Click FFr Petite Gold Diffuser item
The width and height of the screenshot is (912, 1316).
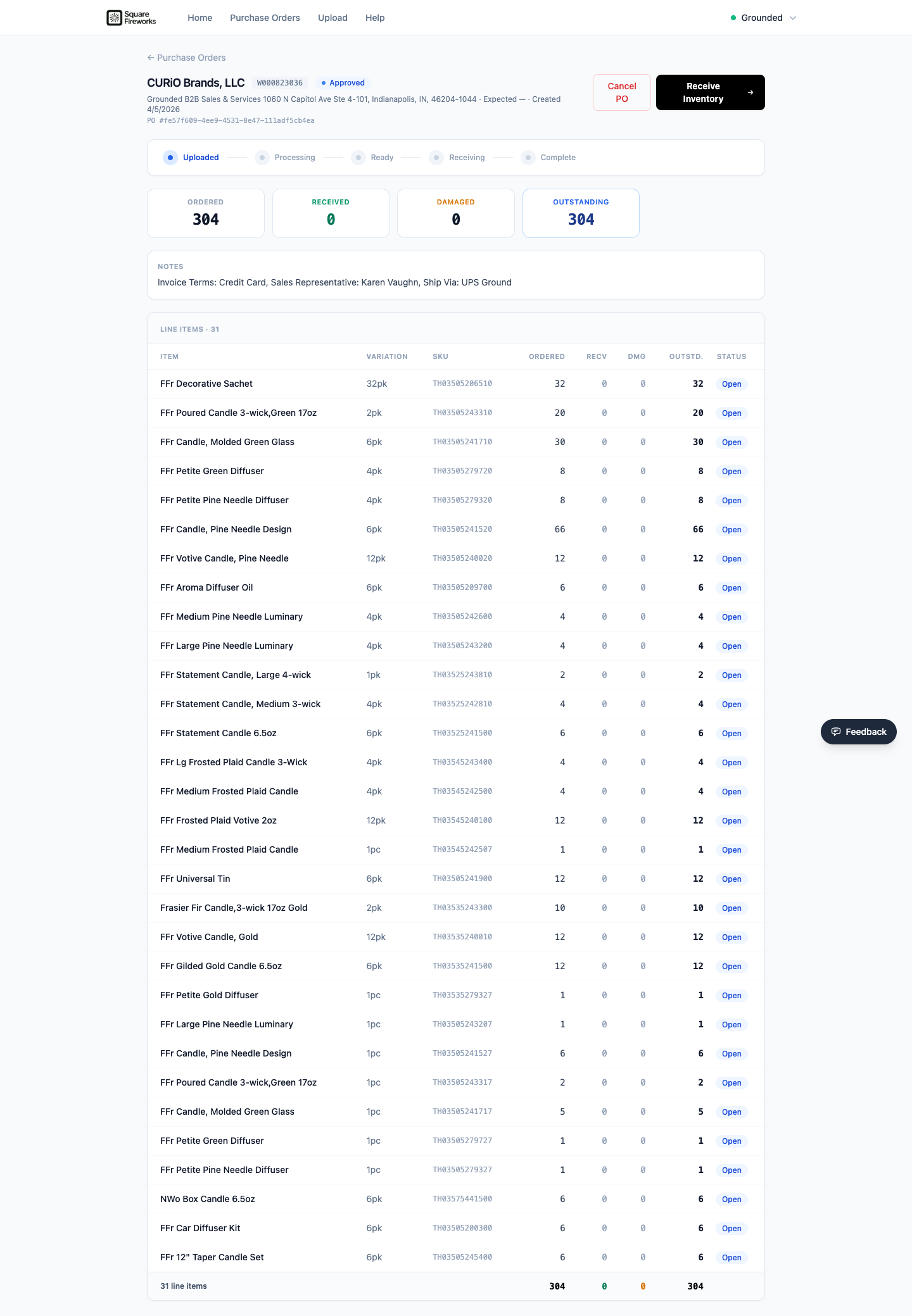[x=209, y=995]
